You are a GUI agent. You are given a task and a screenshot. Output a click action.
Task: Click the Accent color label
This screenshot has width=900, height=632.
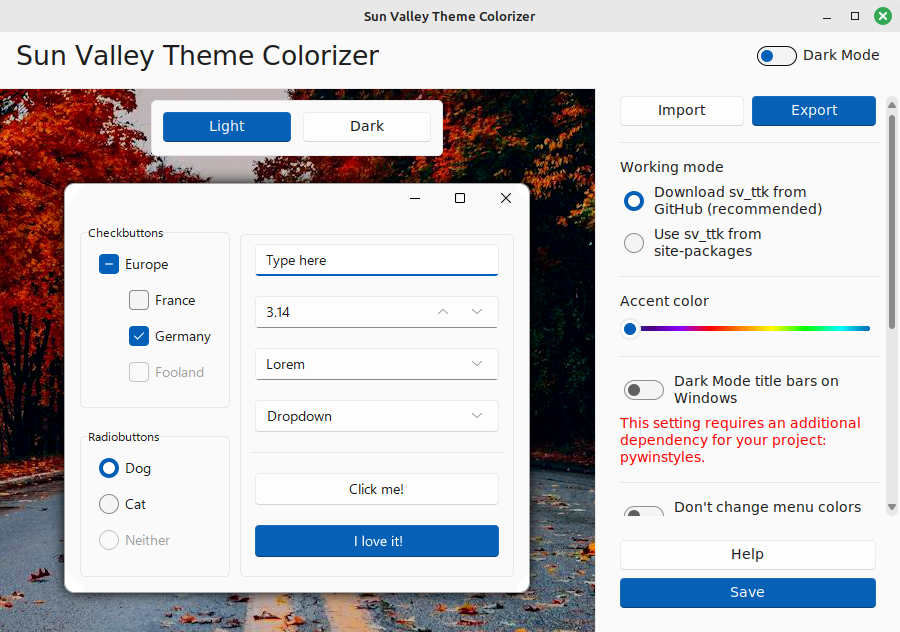point(664,301)
